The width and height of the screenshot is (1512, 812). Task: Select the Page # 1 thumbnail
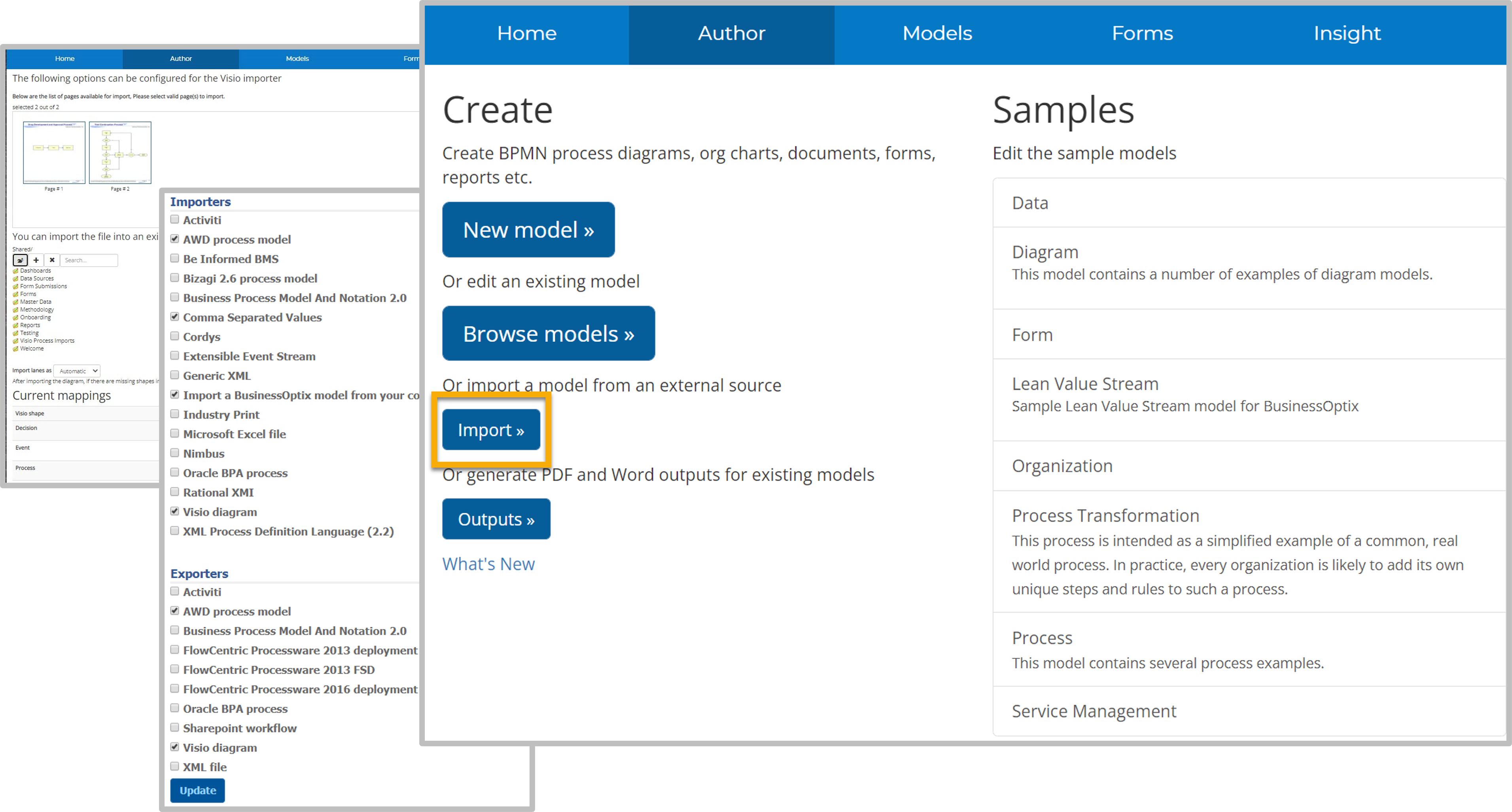(x=54, y=153)
